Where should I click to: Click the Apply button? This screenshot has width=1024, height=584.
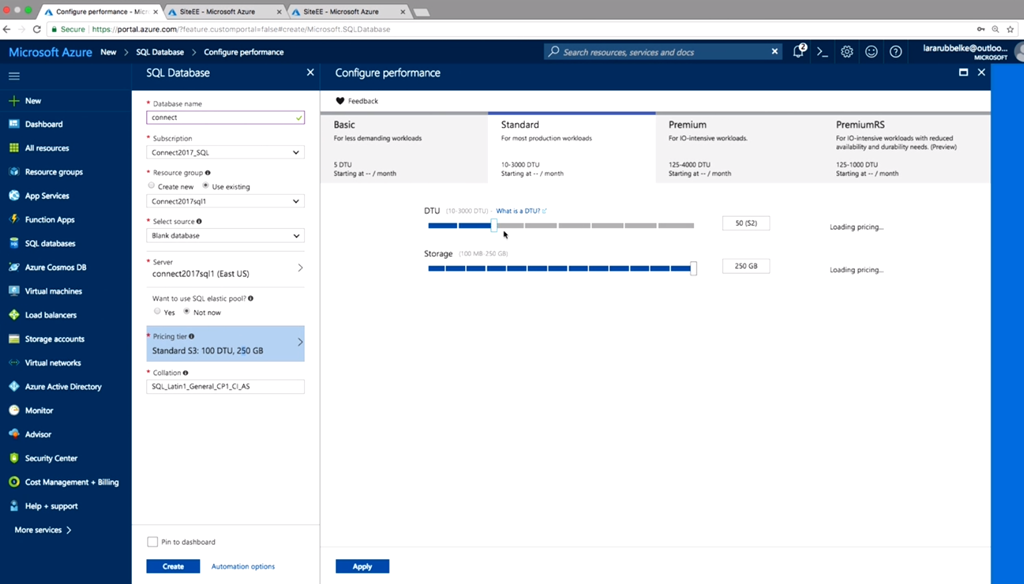tap(362, 566)
